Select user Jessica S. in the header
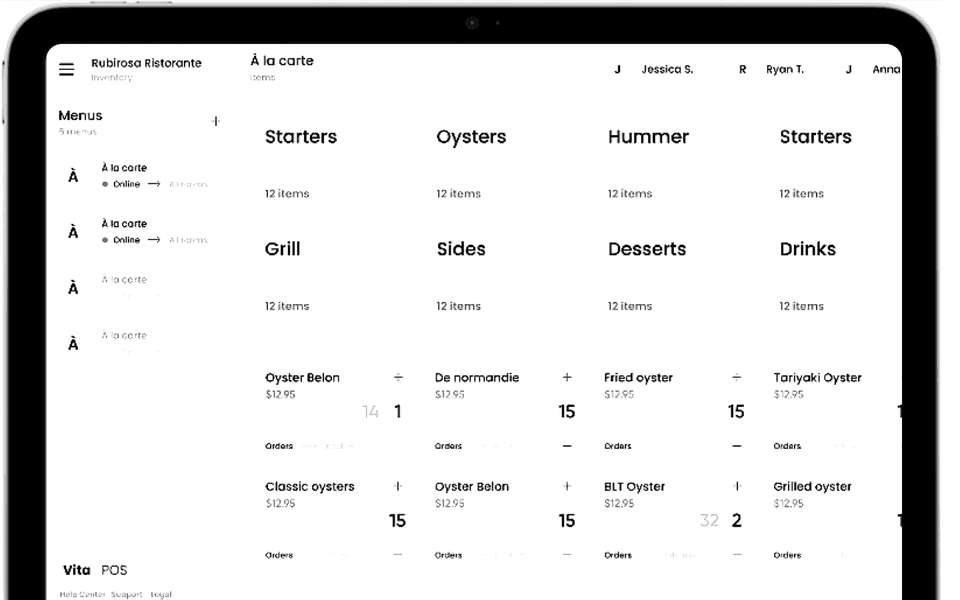Screen dimensions: 960x600 [x=666, y=70]
